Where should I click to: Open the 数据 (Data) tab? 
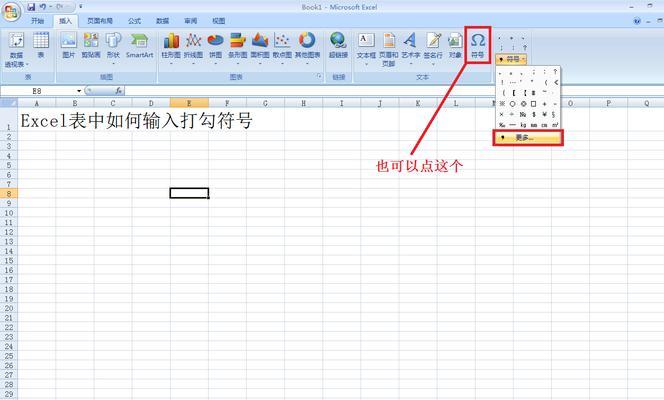pos(162,21)
